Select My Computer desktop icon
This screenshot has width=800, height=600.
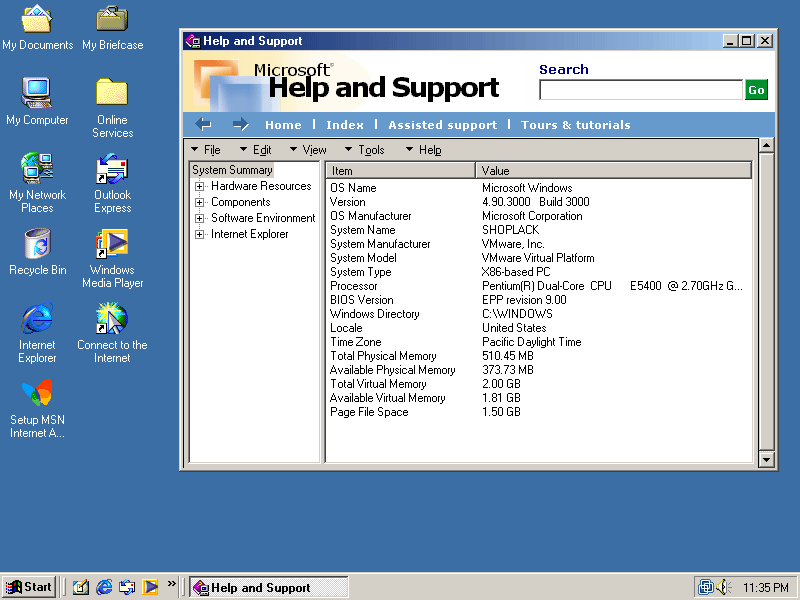[37, 101]
